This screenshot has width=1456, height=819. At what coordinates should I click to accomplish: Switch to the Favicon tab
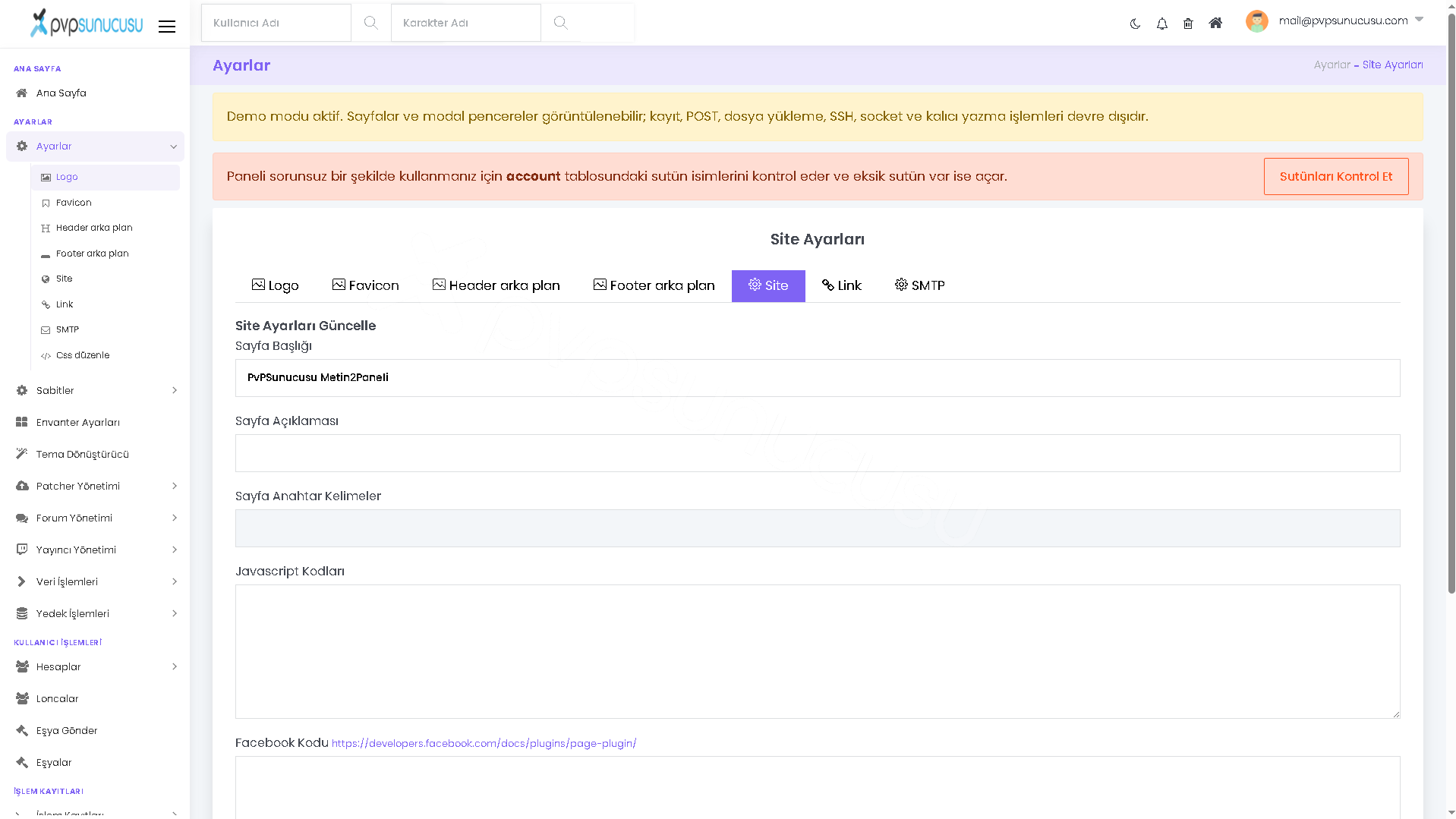[x=365, y=285]
